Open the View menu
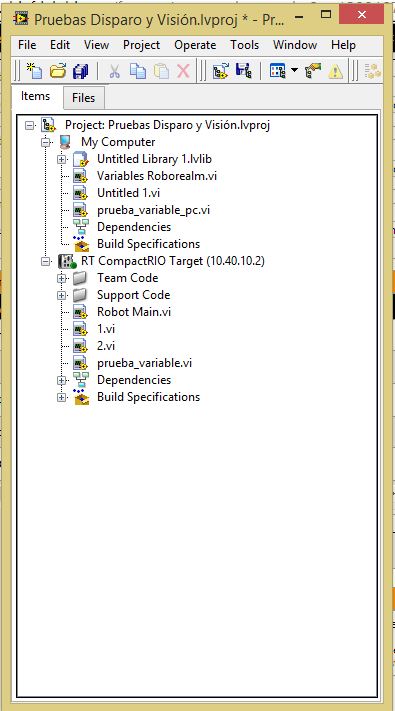The width and height of the screenshot is (395, 711). pos(96,45)
